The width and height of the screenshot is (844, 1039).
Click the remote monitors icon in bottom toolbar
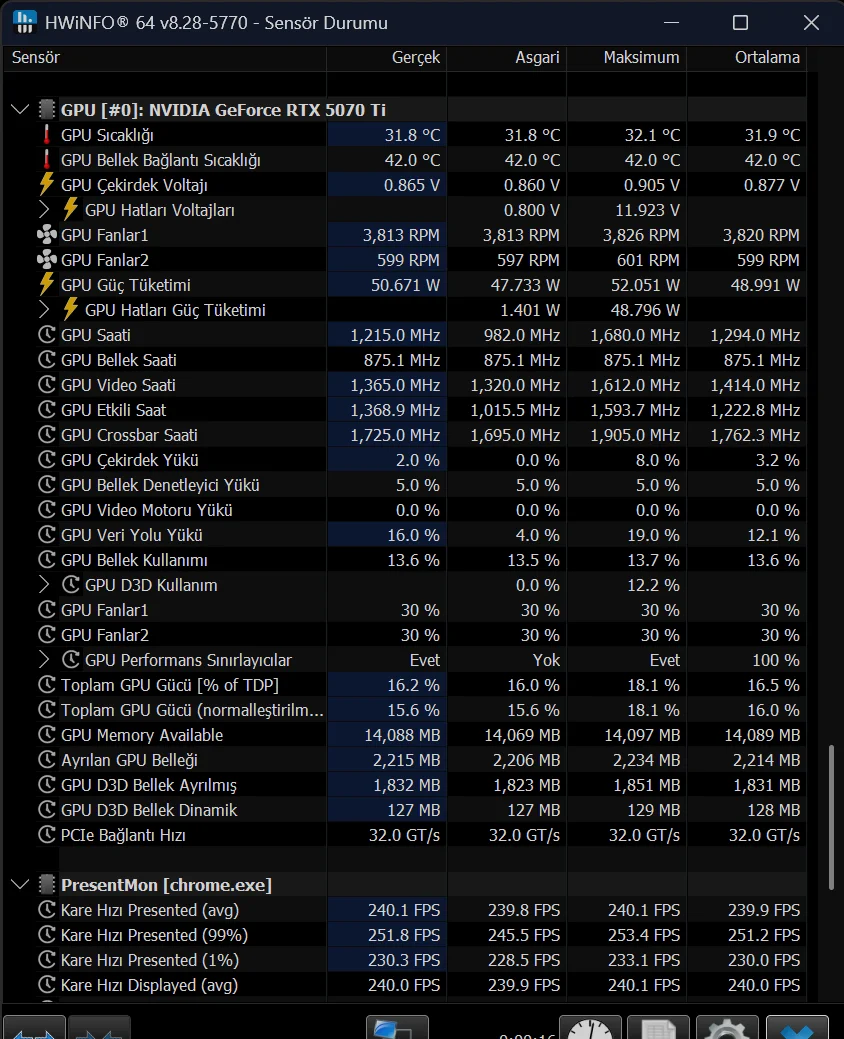tap(397, 1028)
